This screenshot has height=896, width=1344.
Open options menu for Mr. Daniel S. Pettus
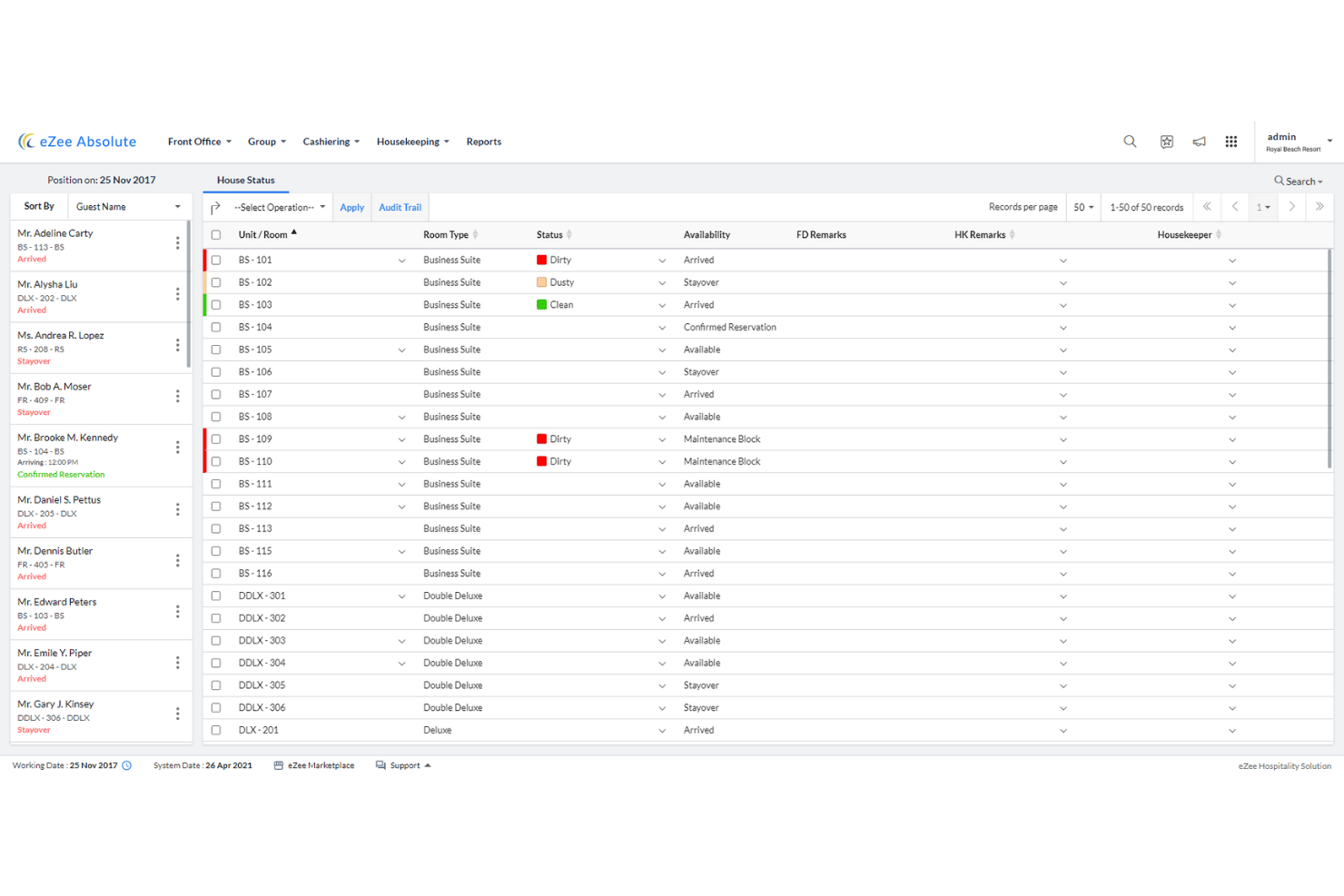click(x=177, y=509)
